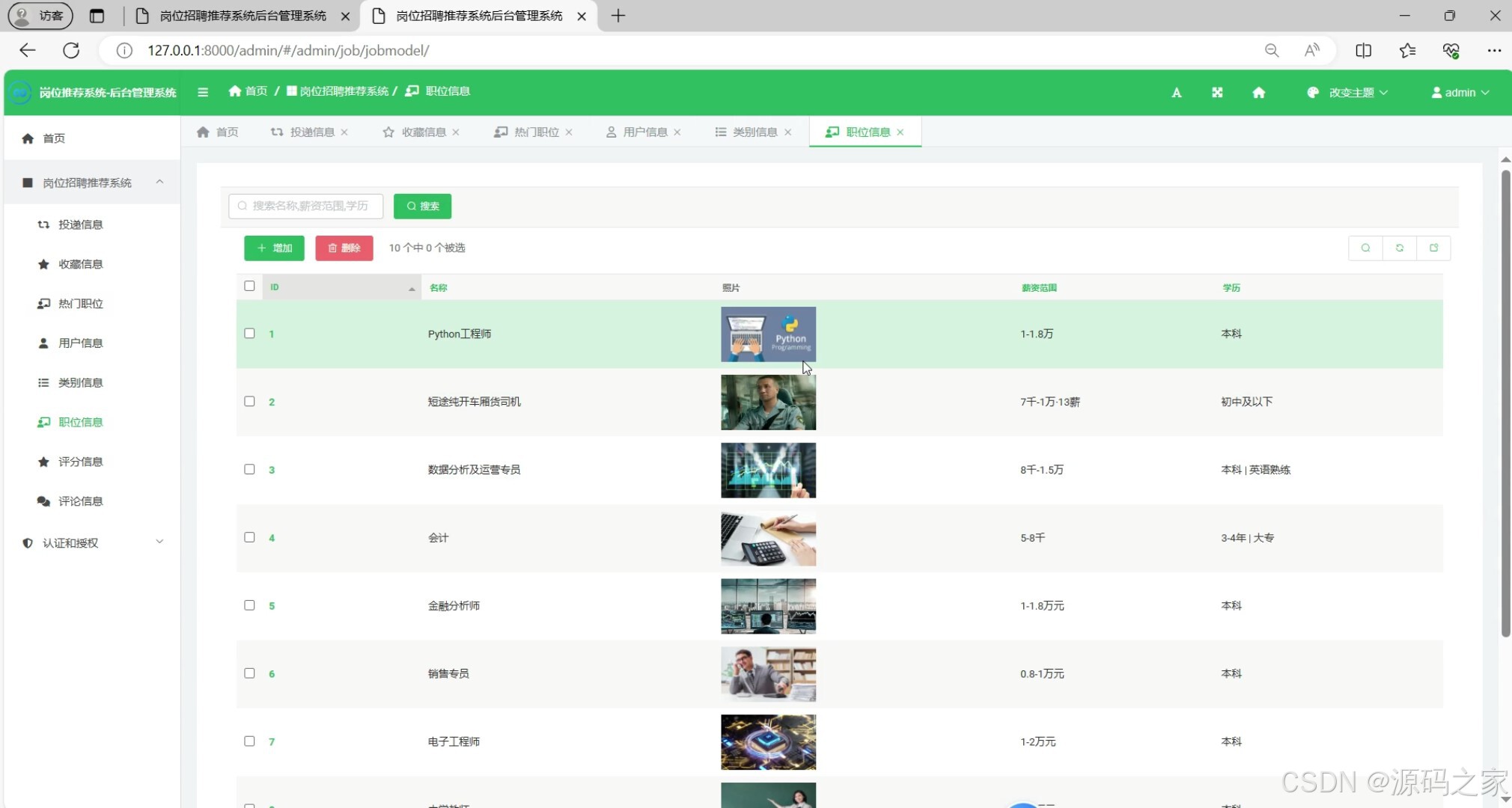This screenshot has height=808, width=1512.
Task: Click the export icon above the table
Action: click(x=1435, y=248)
